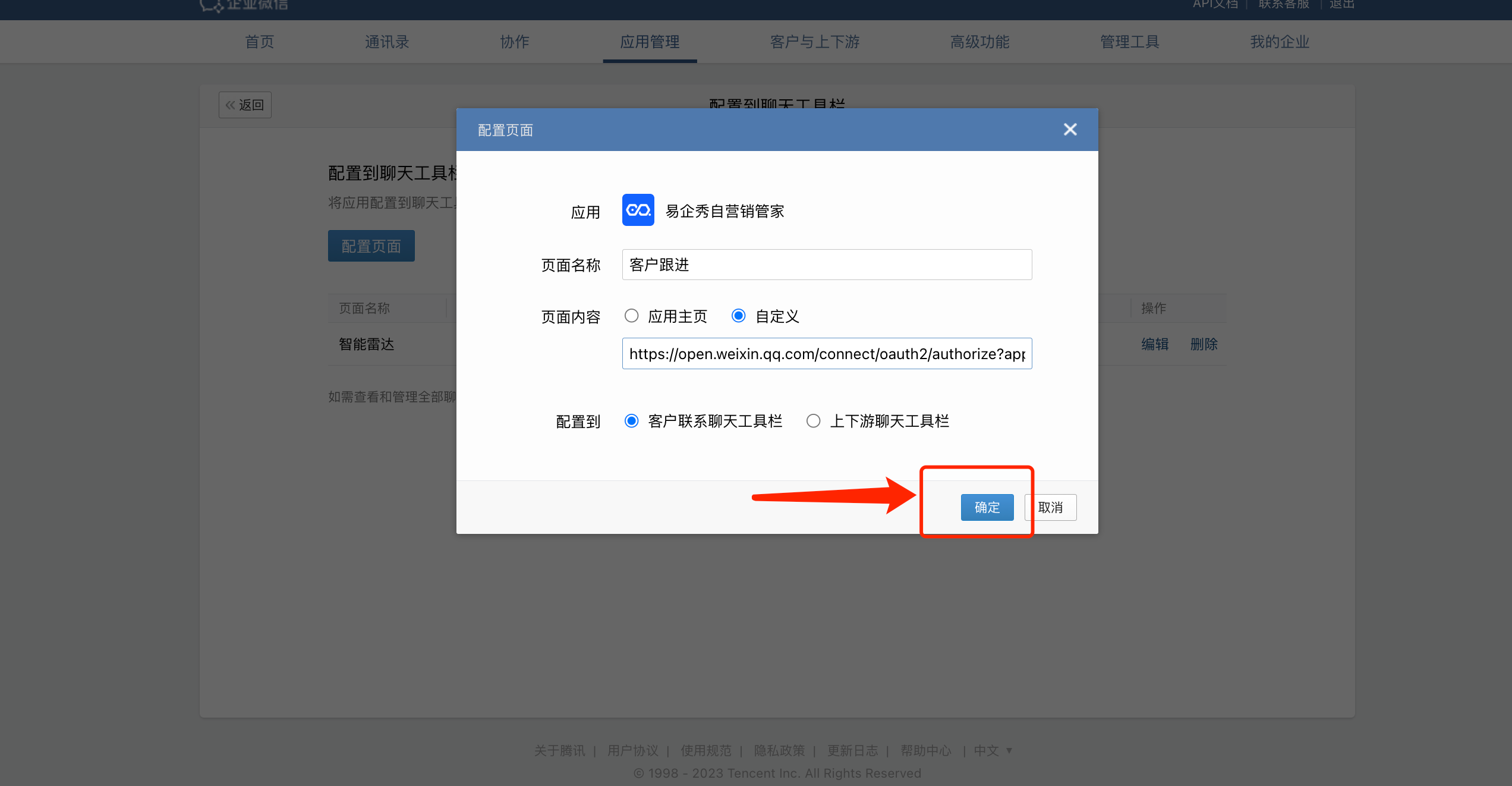Switch to the 通讯录 navigation tab
The height and width of the screenshot is (786, 1512).
pyautogui.click(x=387, y=42)
